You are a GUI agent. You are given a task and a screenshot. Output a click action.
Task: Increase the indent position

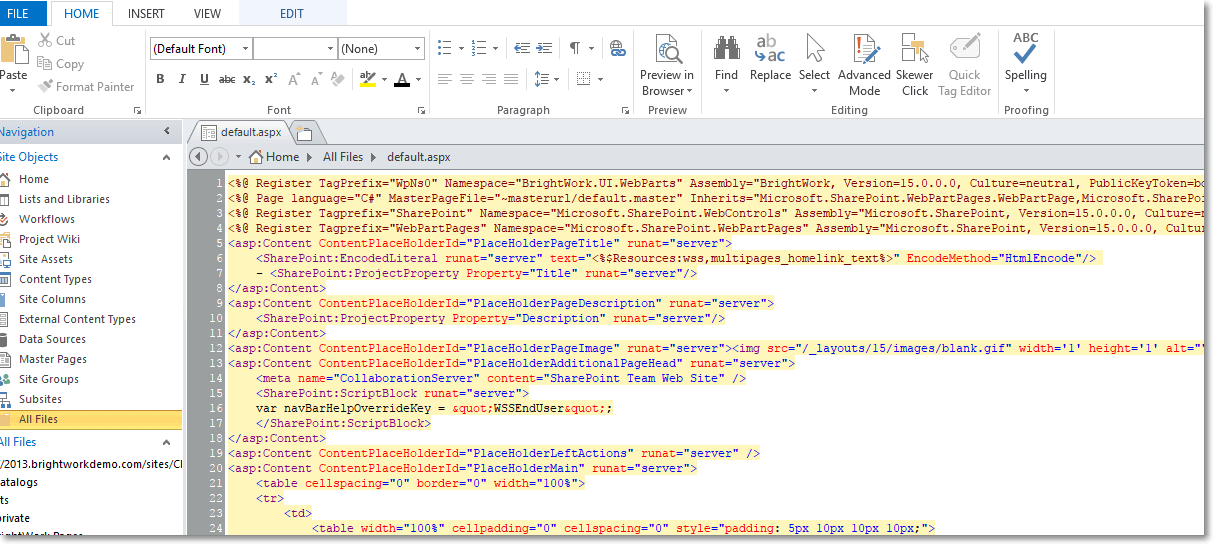545,48
